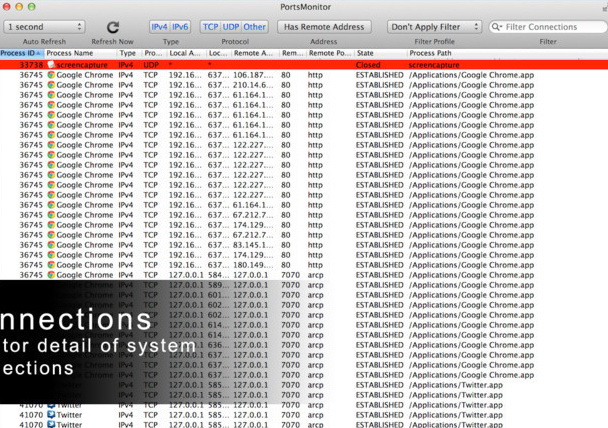Sort by the Process Name column header

click(79, 53)
